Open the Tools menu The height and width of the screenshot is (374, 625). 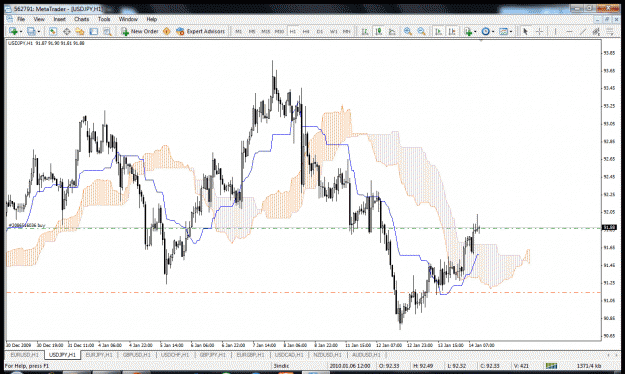(x=104, y=19)
